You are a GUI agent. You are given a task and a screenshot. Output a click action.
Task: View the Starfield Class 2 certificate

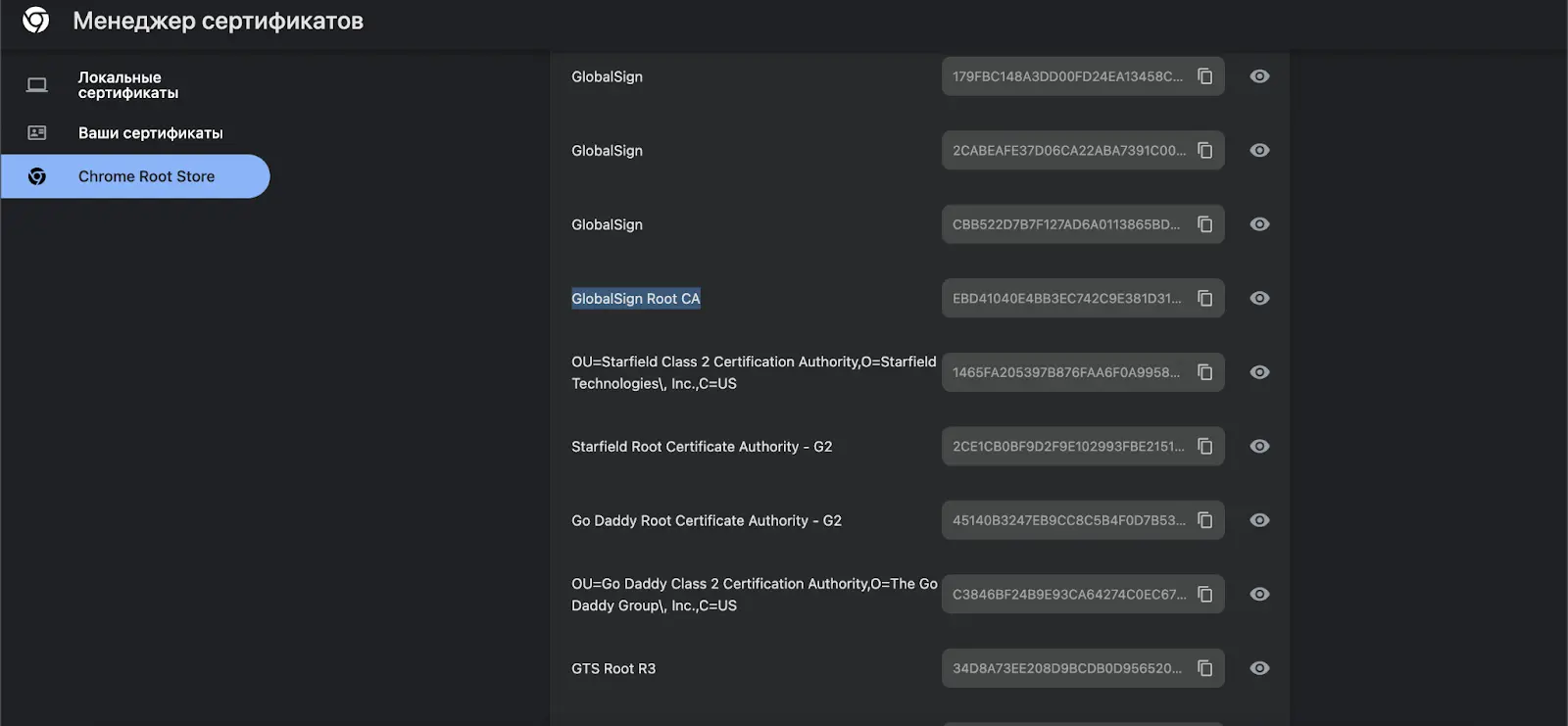click(x=1260, y=372)
